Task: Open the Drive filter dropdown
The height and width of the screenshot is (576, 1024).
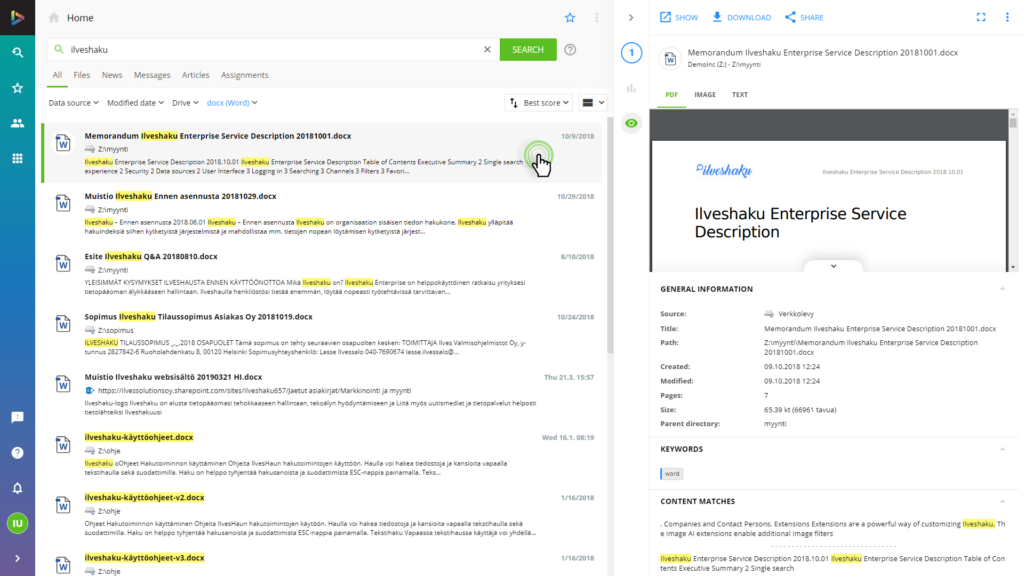Action: (x=185, y=103)
